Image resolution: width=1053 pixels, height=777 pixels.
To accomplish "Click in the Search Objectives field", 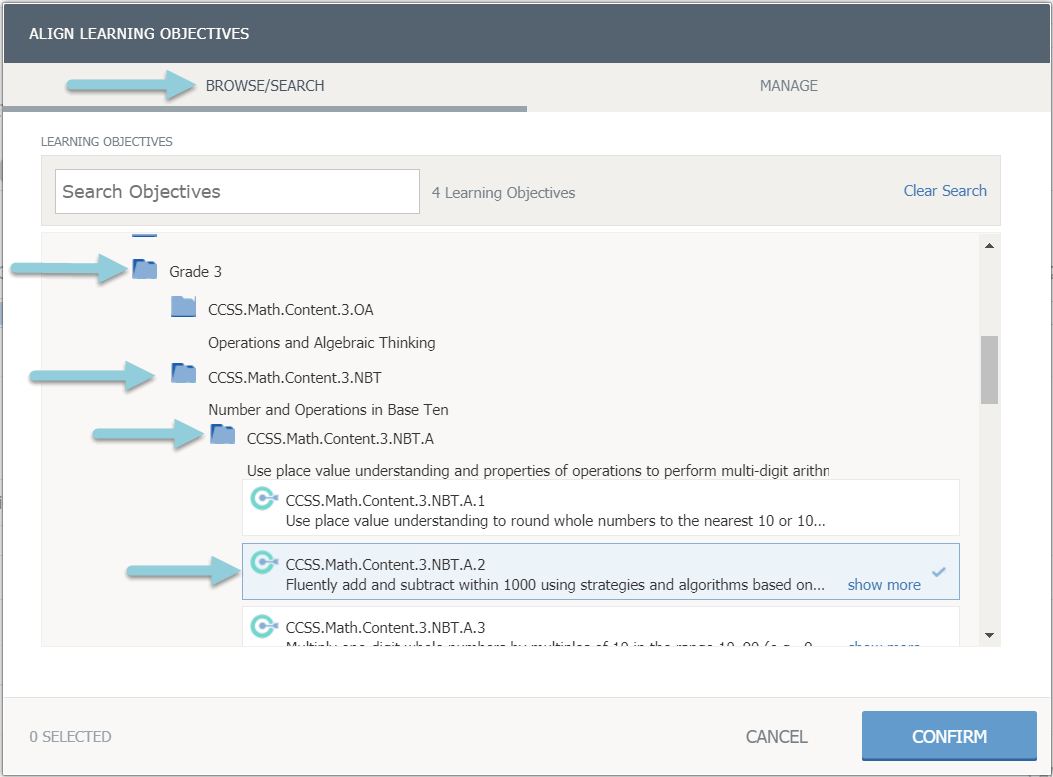I will [x=237, y=191].
